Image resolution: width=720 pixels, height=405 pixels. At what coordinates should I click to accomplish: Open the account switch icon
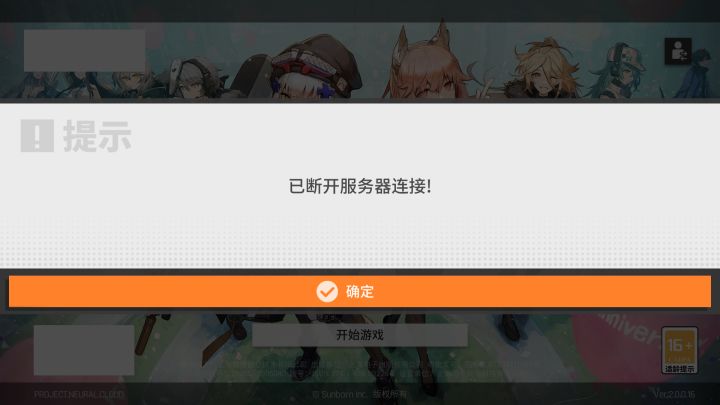[678, 51]
